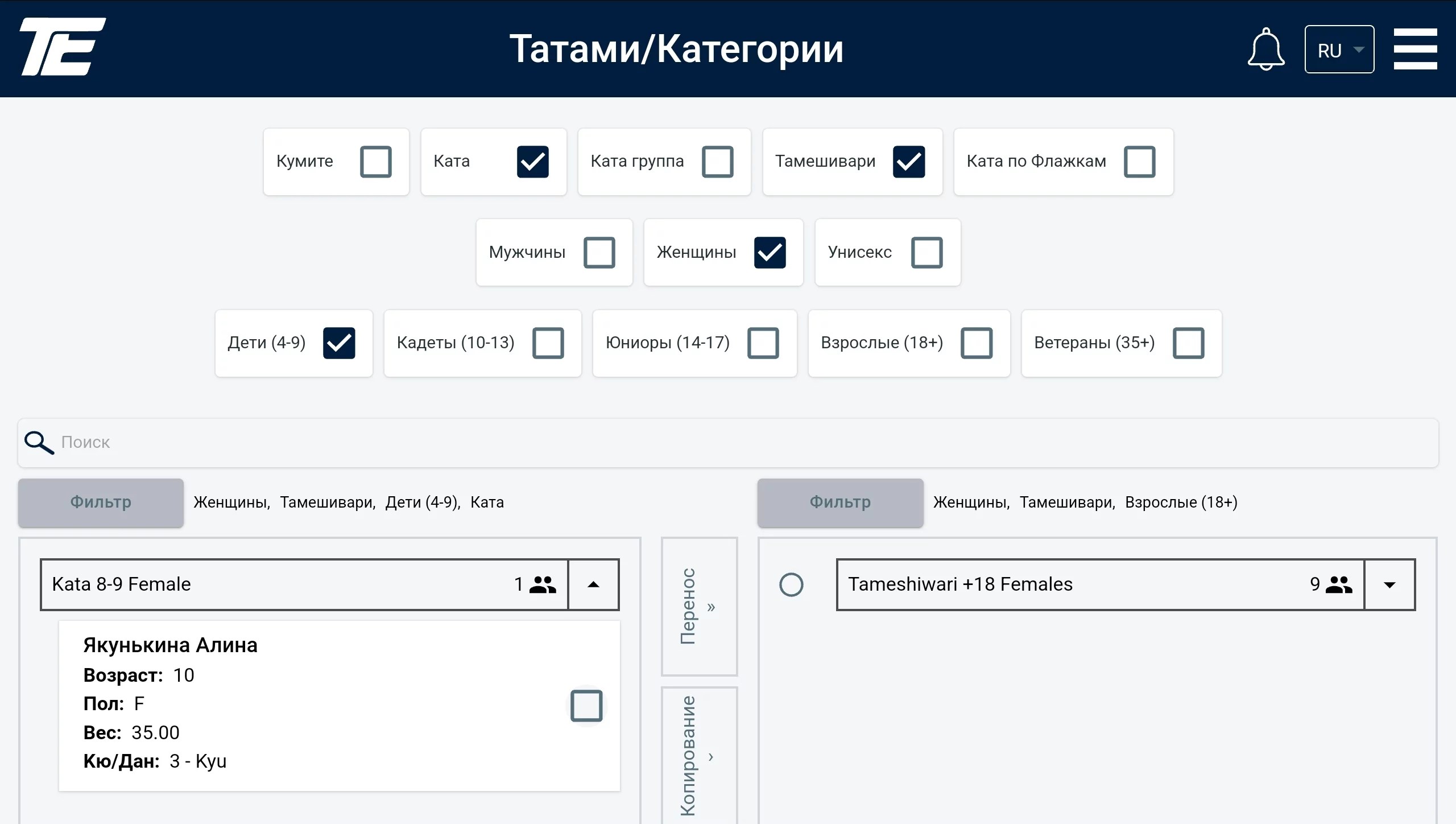Enable the Кумите checkbox

tap(375, 162)
